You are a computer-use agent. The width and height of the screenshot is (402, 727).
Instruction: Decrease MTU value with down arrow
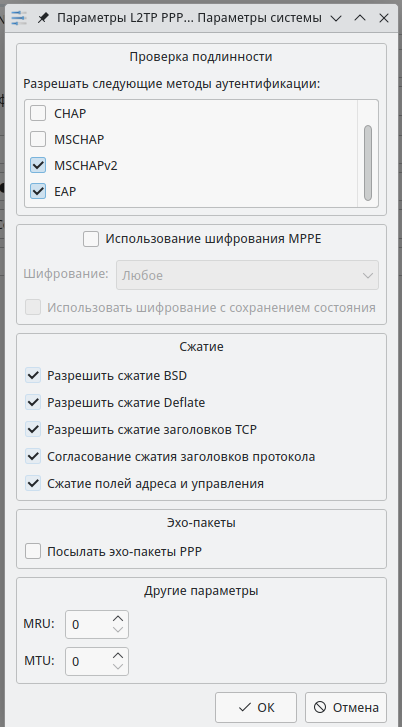118,667
